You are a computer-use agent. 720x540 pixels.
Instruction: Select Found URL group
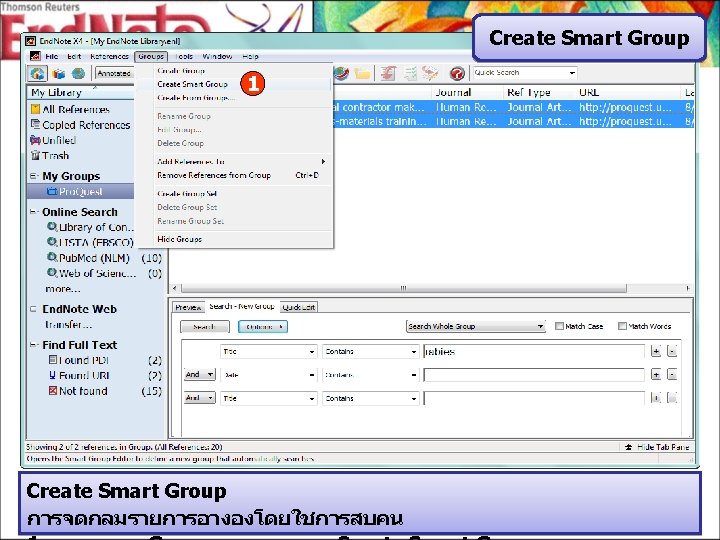(79, 376)
